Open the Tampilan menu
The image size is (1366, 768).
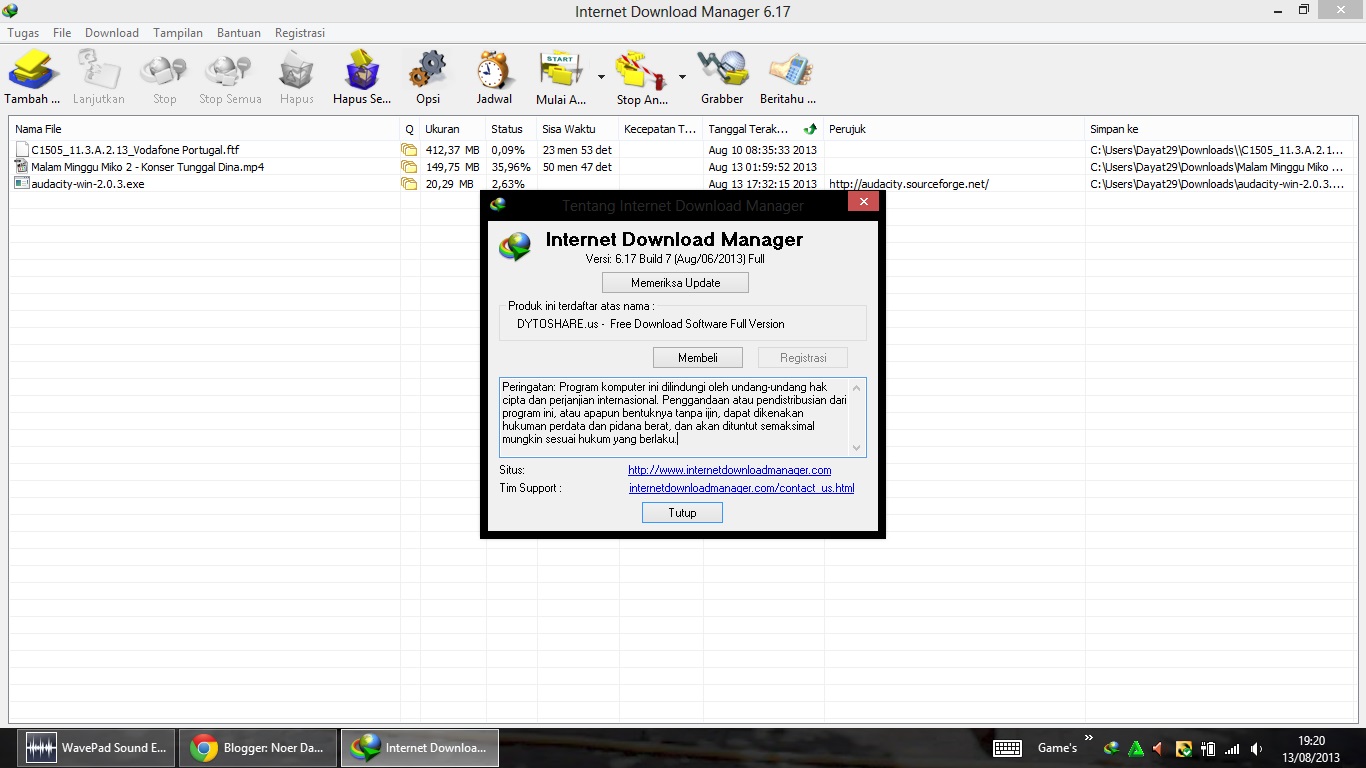tap(178, 33)
